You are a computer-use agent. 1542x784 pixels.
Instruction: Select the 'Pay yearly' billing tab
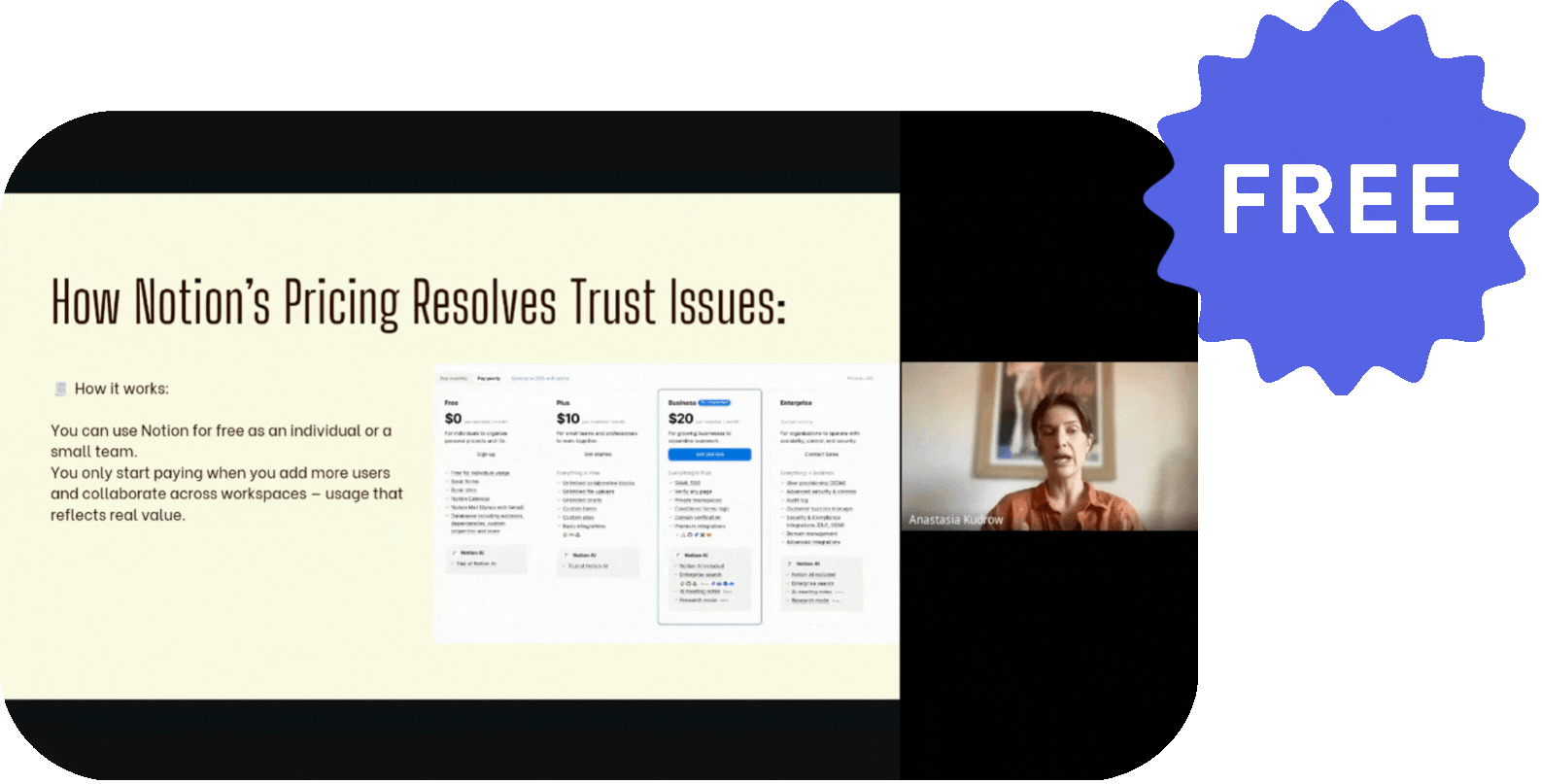pos(489,379)
